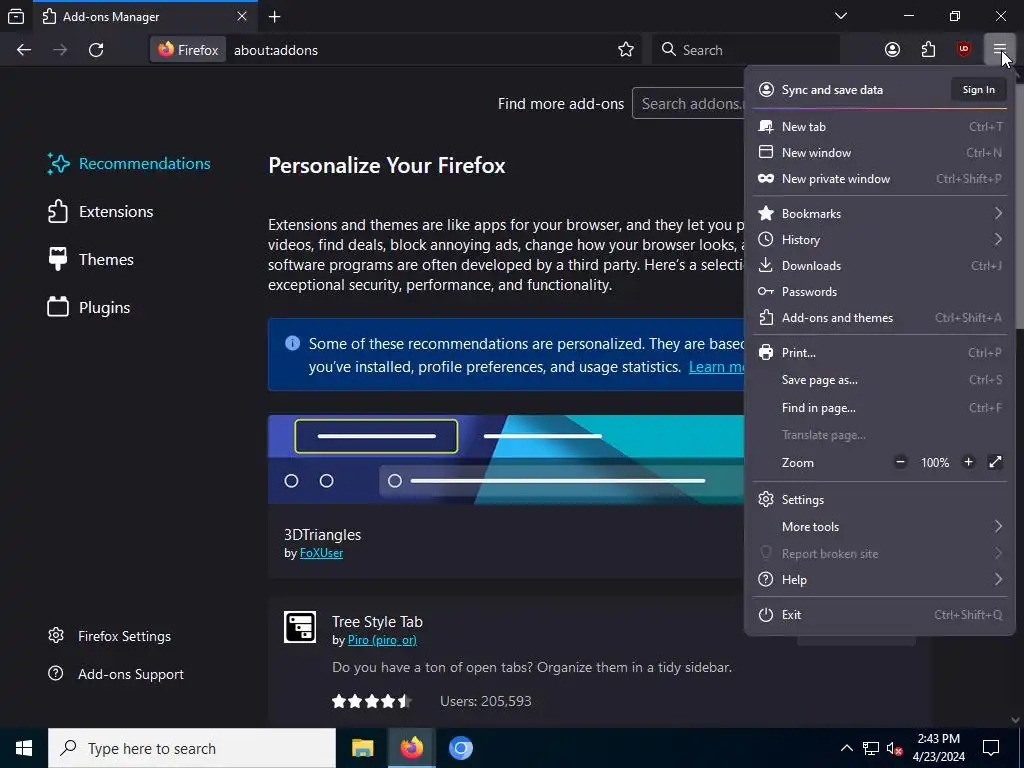This screenshot has height=768, width=1024.
Task: Open Themes category in sidebar
Action: 91,259
